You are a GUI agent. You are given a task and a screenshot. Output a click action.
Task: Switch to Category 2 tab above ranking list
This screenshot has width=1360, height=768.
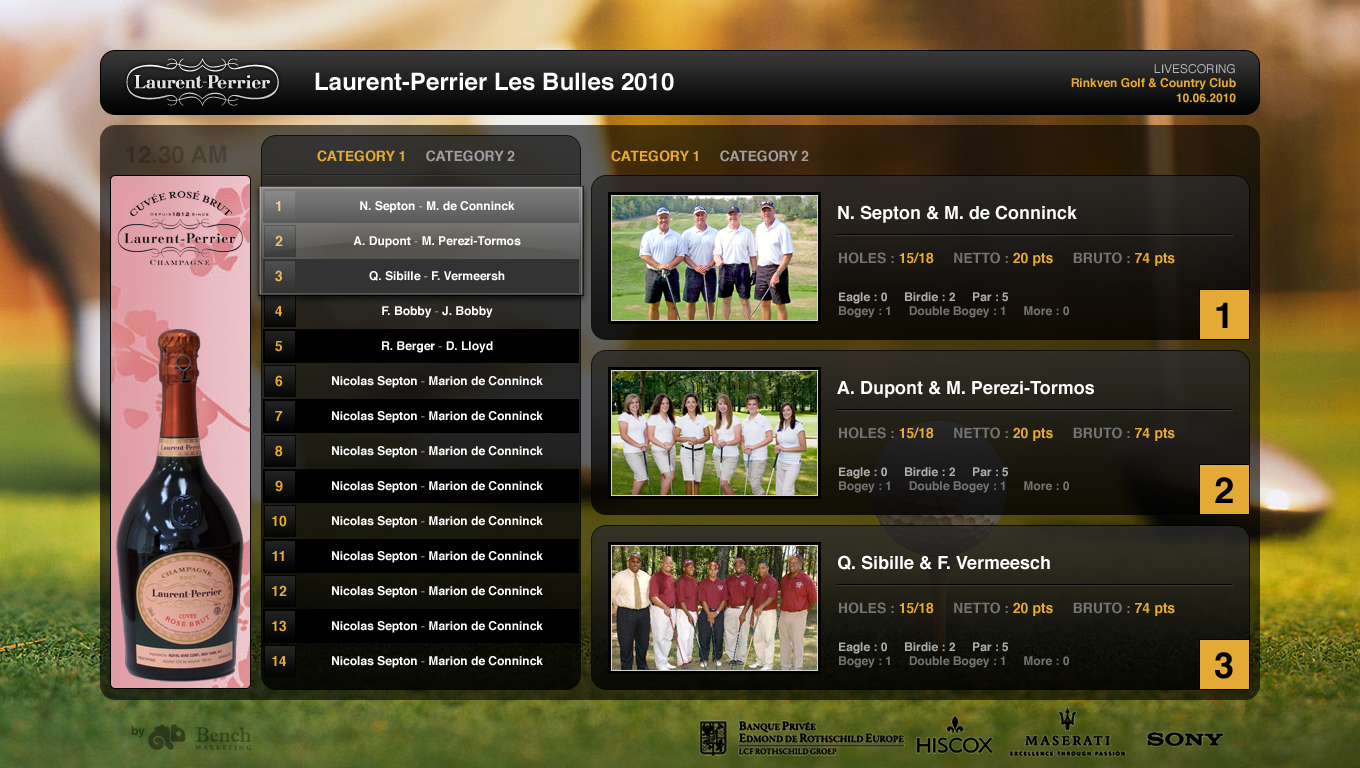(x=470, y=156)
